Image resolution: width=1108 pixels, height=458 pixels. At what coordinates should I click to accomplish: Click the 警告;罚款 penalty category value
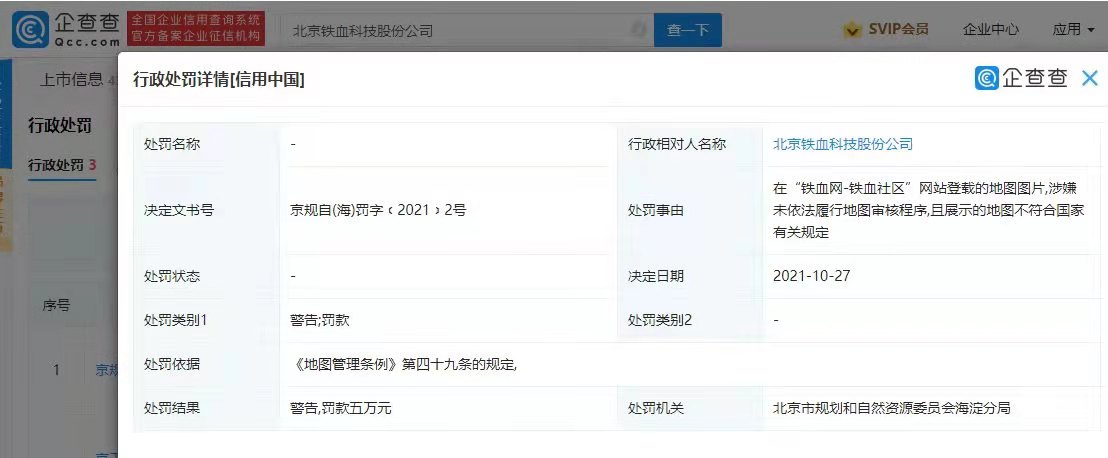click(319, 320)
